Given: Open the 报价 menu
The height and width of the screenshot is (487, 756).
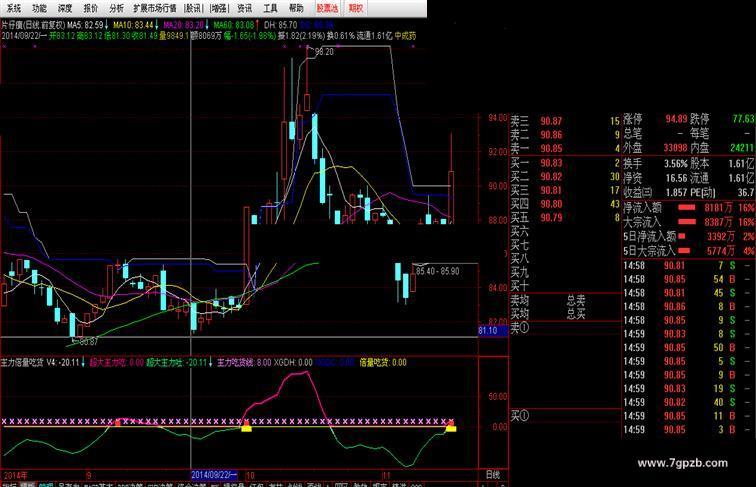Looking at the screenshot, I should pyautogui.click(x=90, y=8).
